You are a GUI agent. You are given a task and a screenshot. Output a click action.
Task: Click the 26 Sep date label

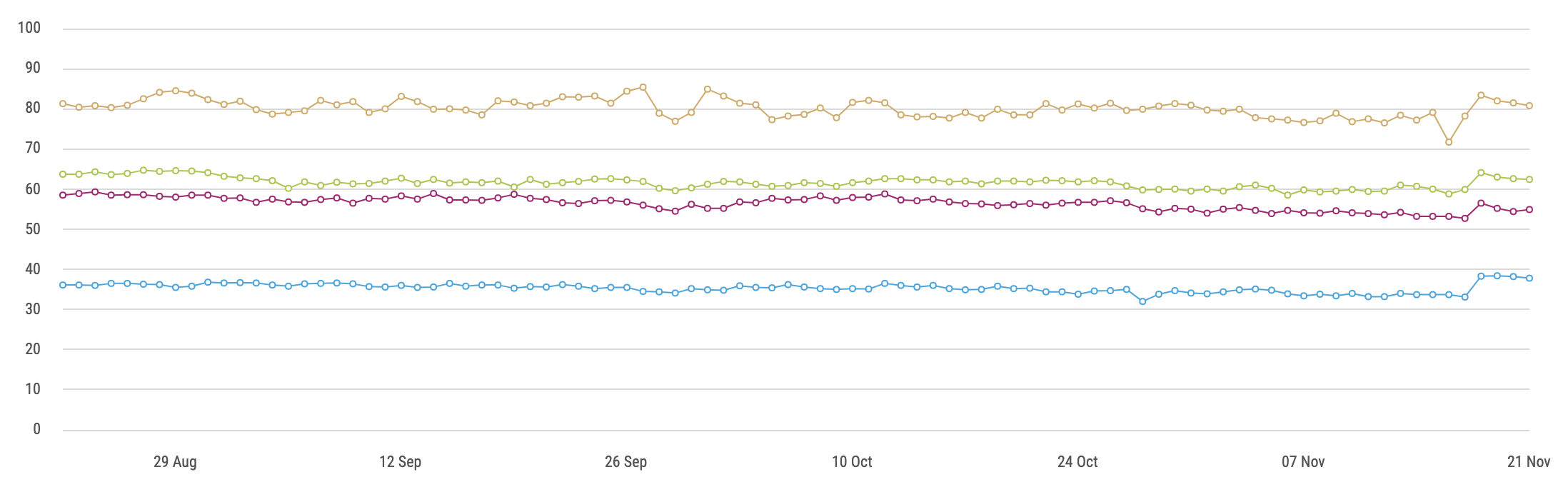click(626, 462)
